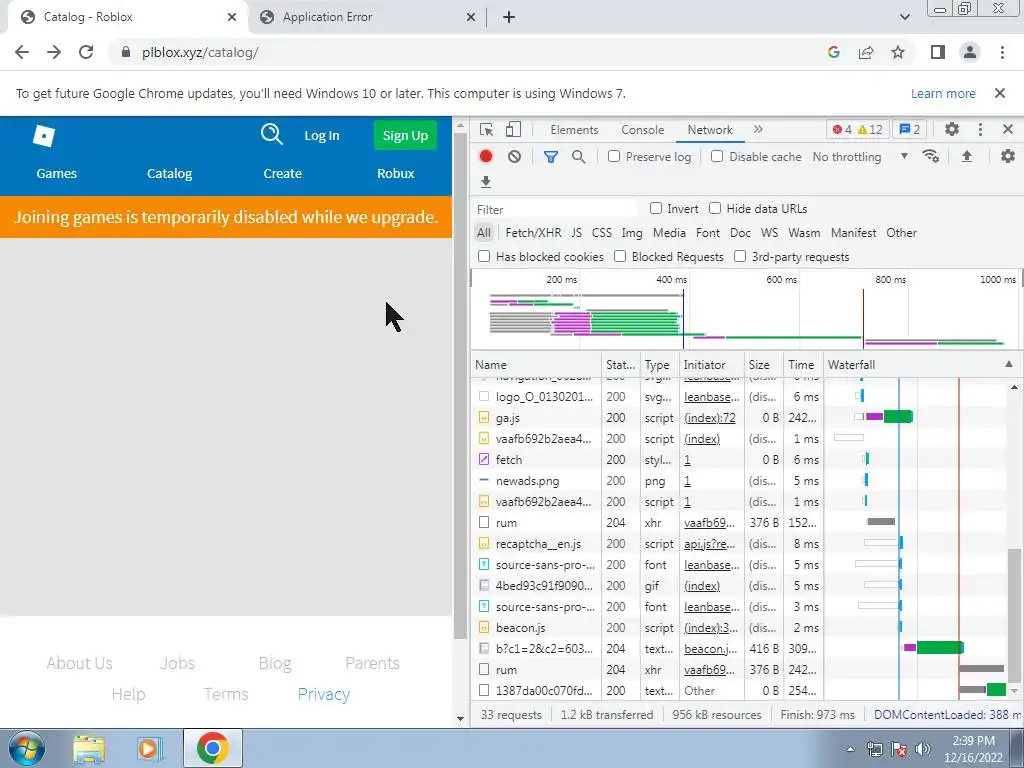Image resolution: width=1024 pixels, height=768 pixels.
Task: Toggle the device toolbar icon in DevTools
Action: 513,129
